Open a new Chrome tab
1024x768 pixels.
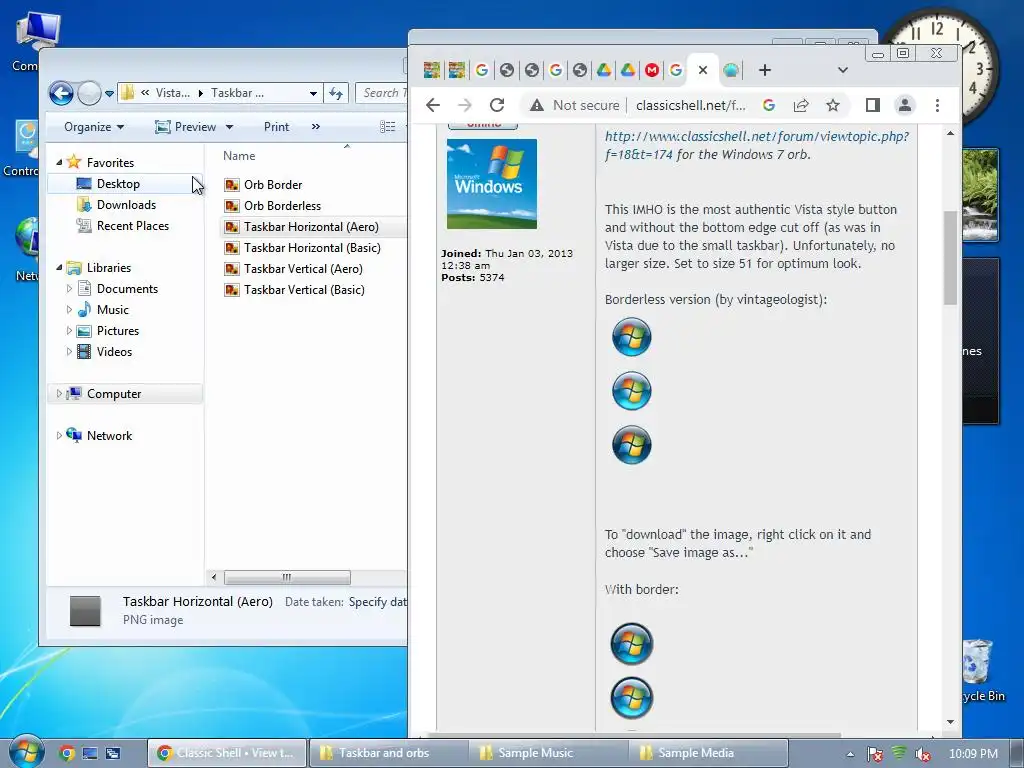[765, 70]
